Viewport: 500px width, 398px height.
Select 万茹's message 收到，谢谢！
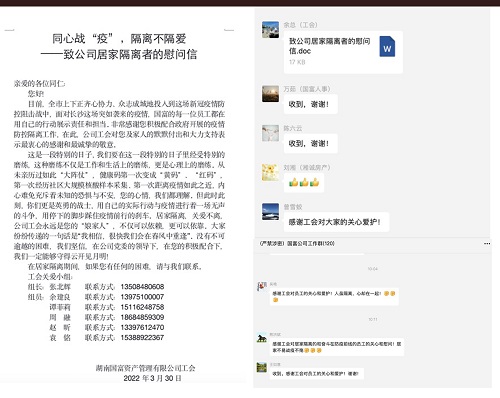click(311, 104)
